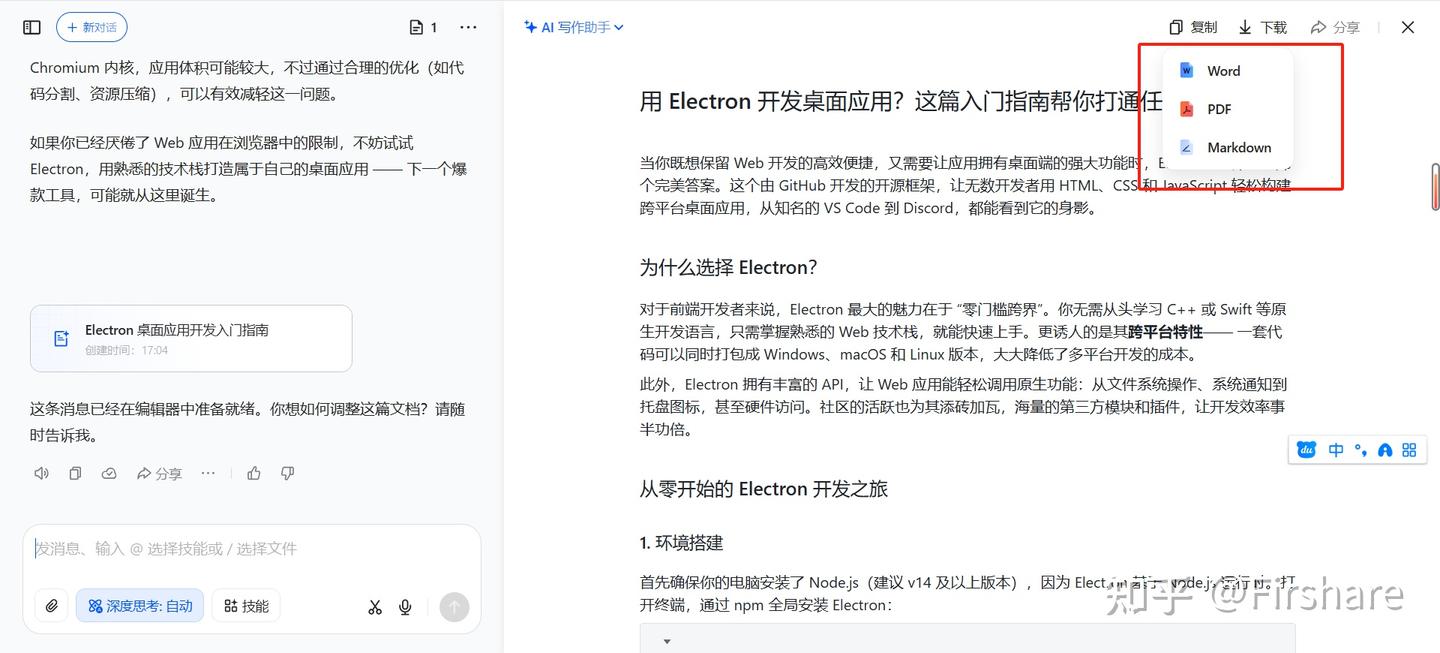Open more actions under the chat reply

[208, 473]
